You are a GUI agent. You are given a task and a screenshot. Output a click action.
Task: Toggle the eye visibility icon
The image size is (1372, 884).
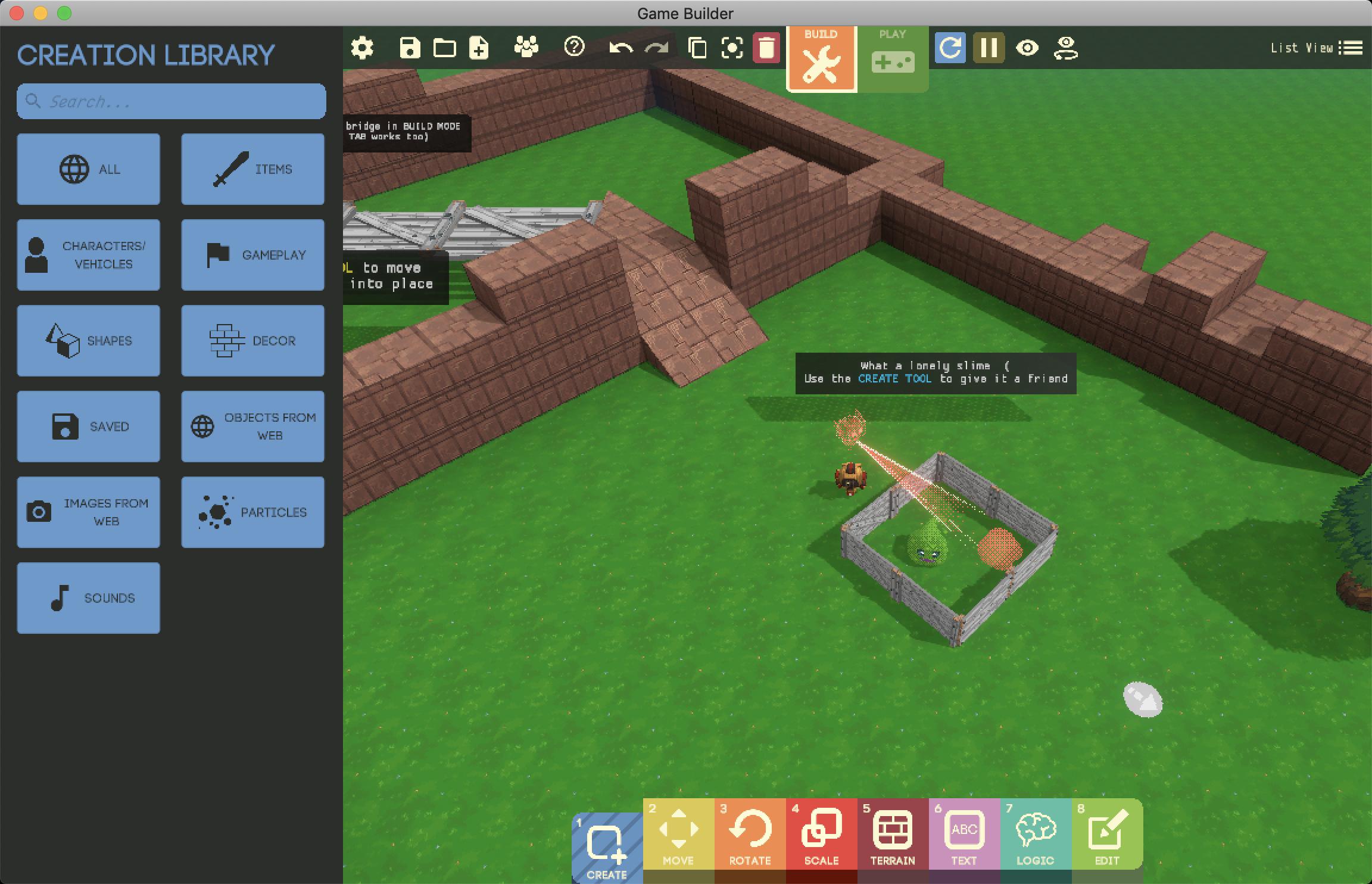coord(1027,48)
